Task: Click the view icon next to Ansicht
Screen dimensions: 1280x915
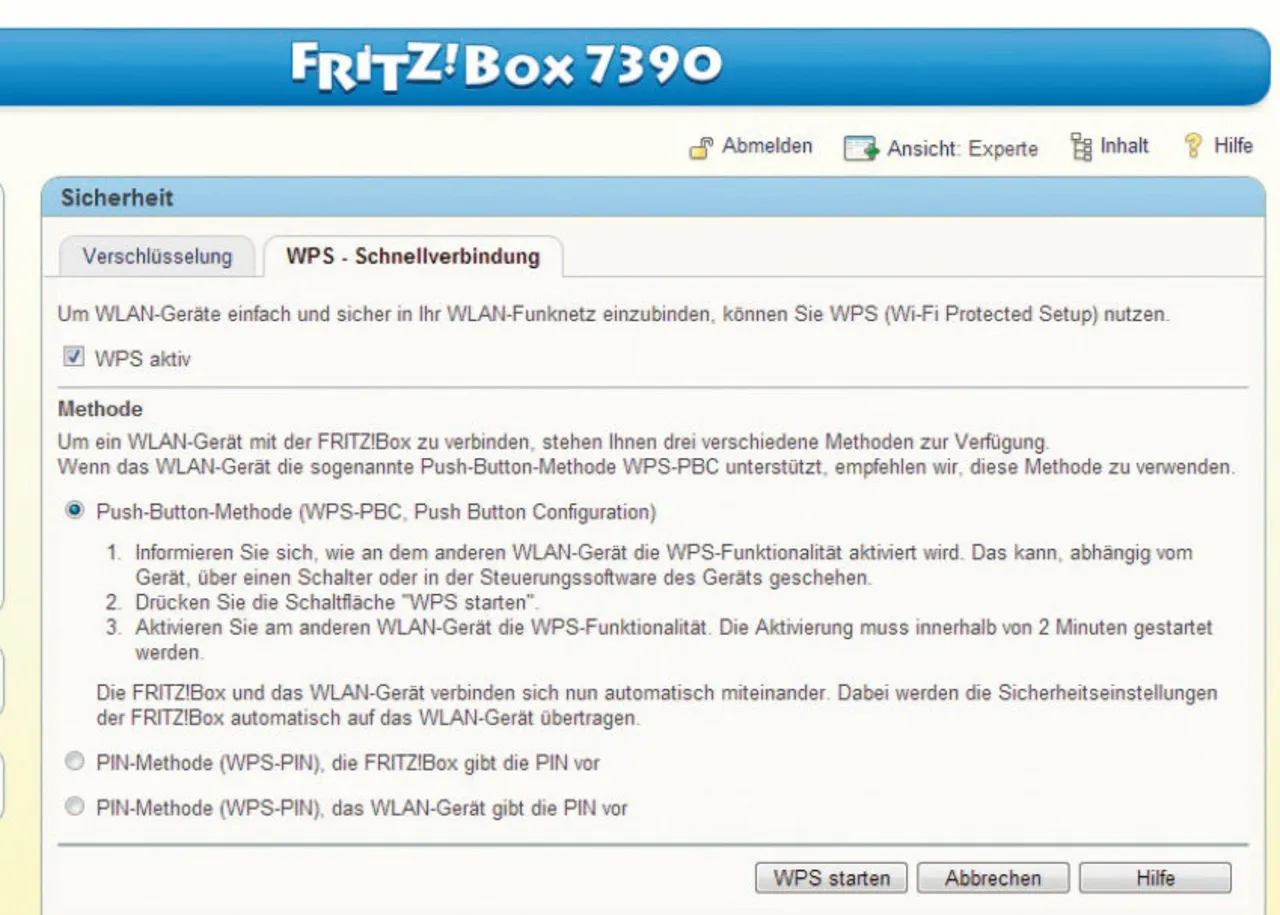Action: coord(860,149)
